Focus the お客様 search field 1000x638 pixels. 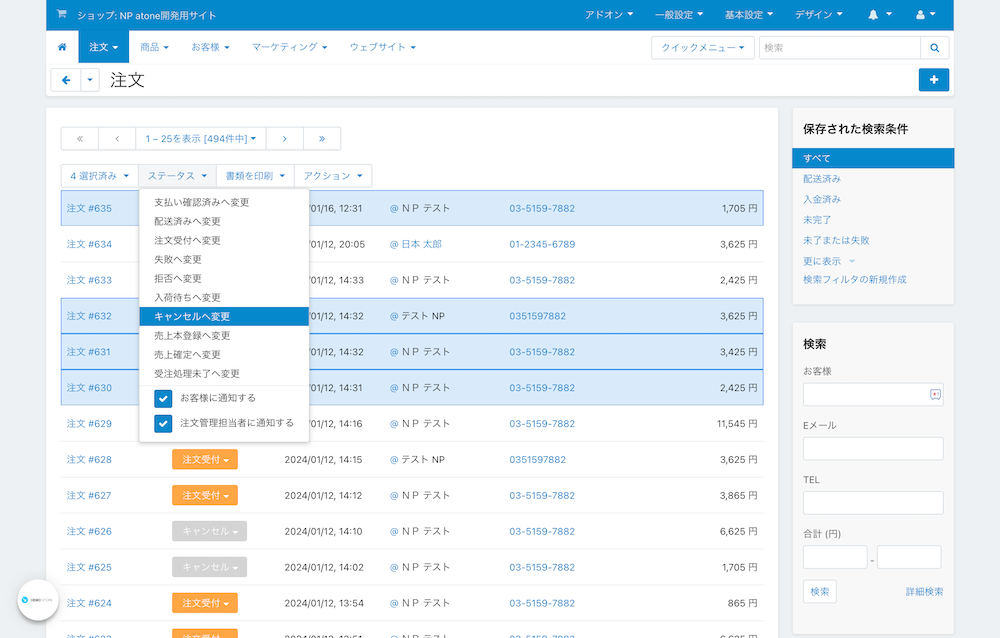(x=873, y=394)
